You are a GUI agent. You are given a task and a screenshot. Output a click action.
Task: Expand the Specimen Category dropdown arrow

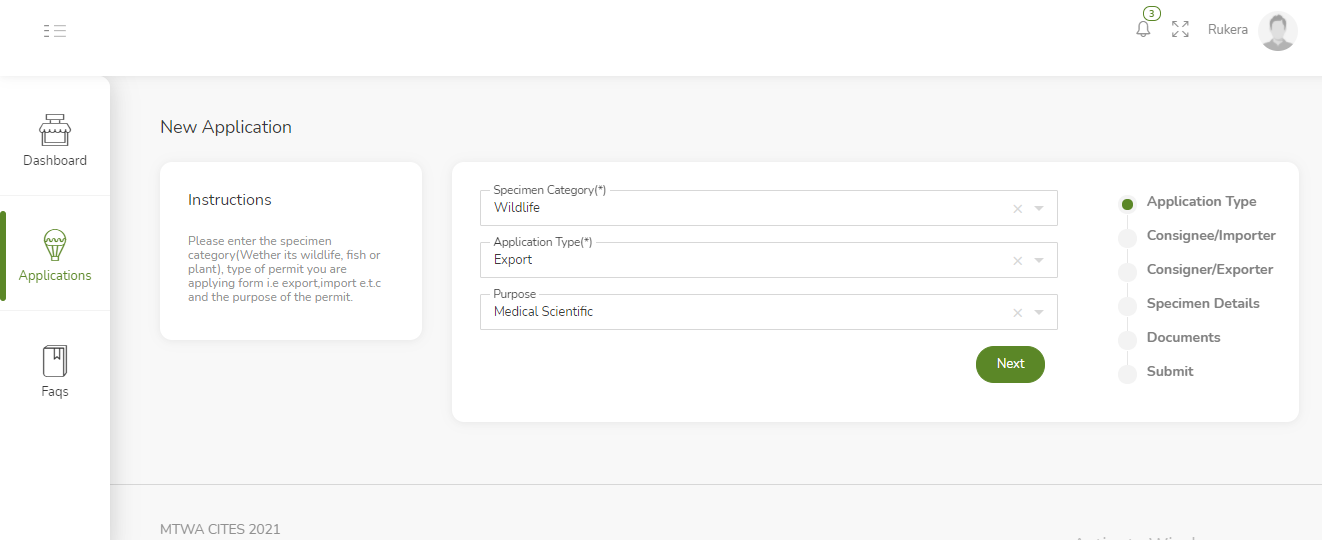click(x=1039, y=209)
